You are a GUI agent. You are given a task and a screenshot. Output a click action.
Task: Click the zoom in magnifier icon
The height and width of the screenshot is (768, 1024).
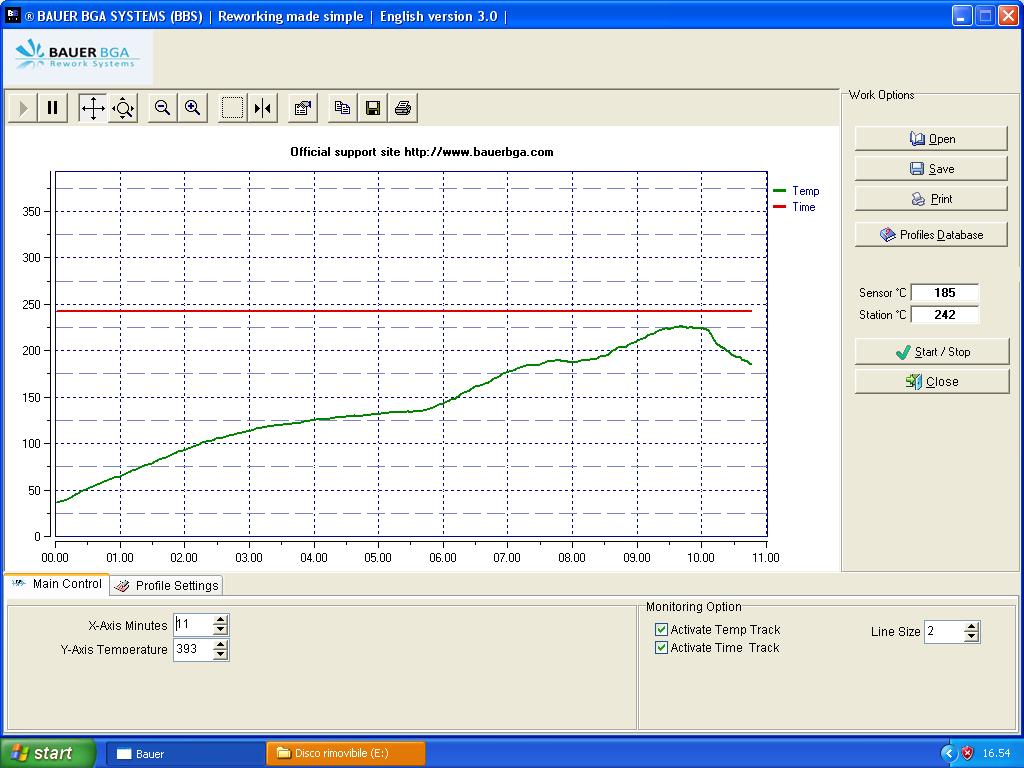click(193, 108)
